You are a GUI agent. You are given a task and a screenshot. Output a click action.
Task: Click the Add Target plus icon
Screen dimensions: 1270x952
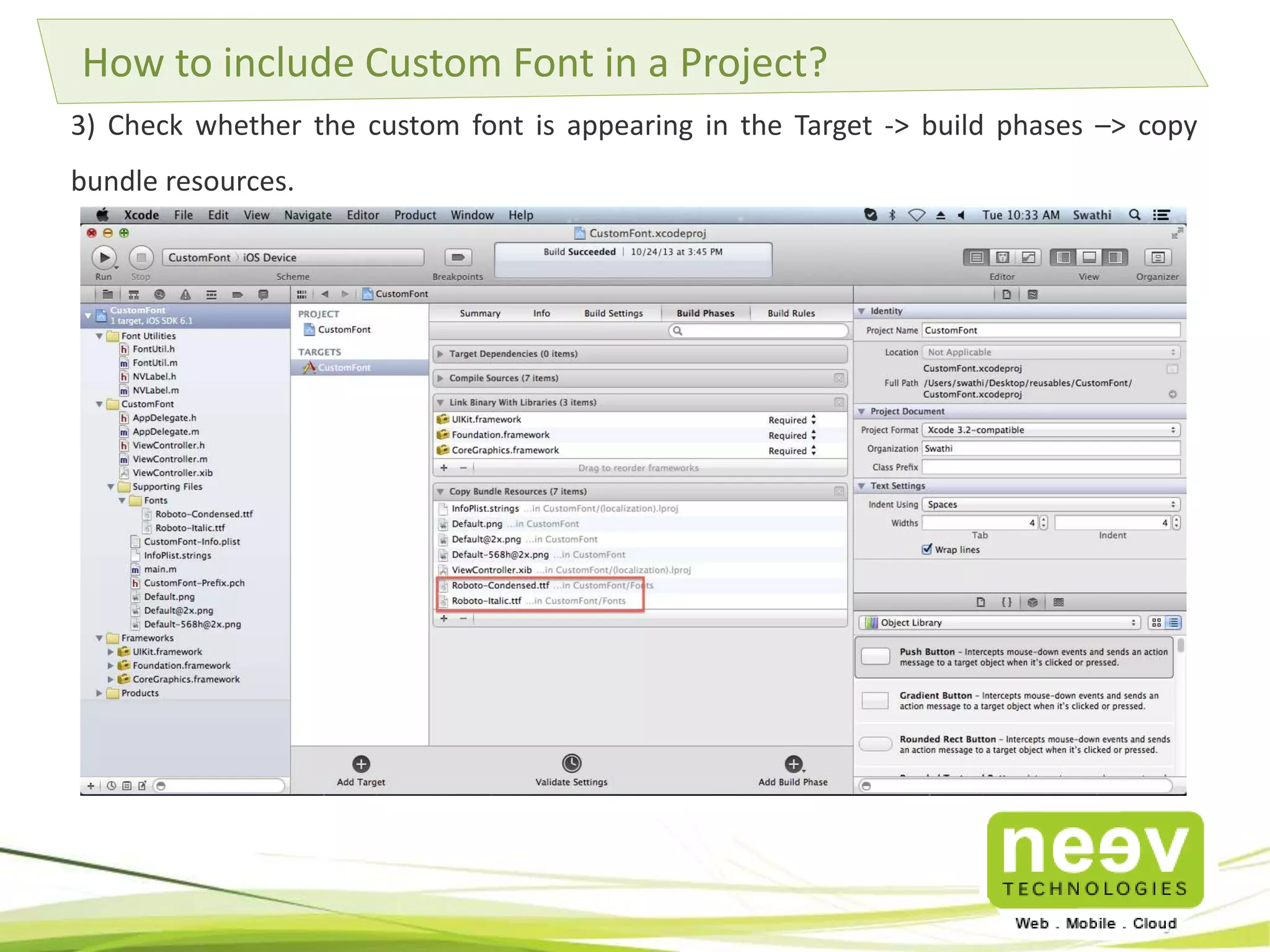[361, 764]
